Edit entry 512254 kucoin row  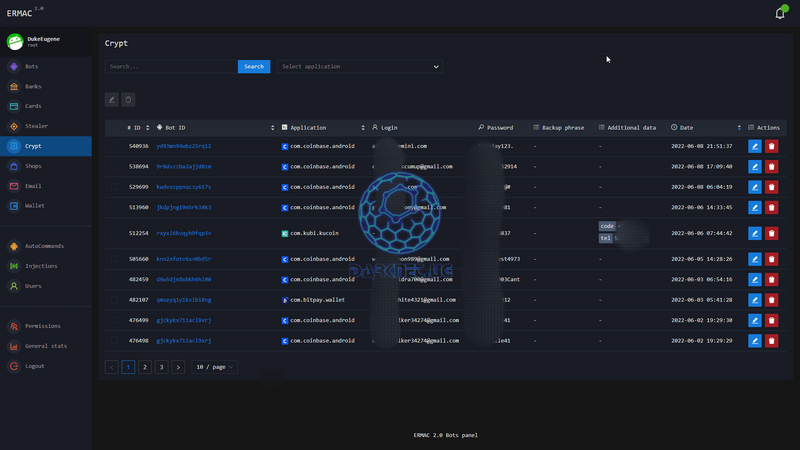pos(755,233)
